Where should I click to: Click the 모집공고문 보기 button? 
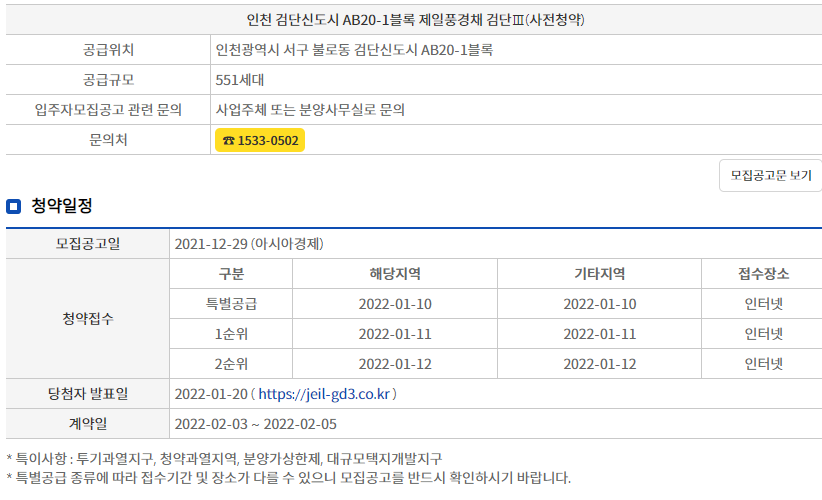click(x=771, y=176)
